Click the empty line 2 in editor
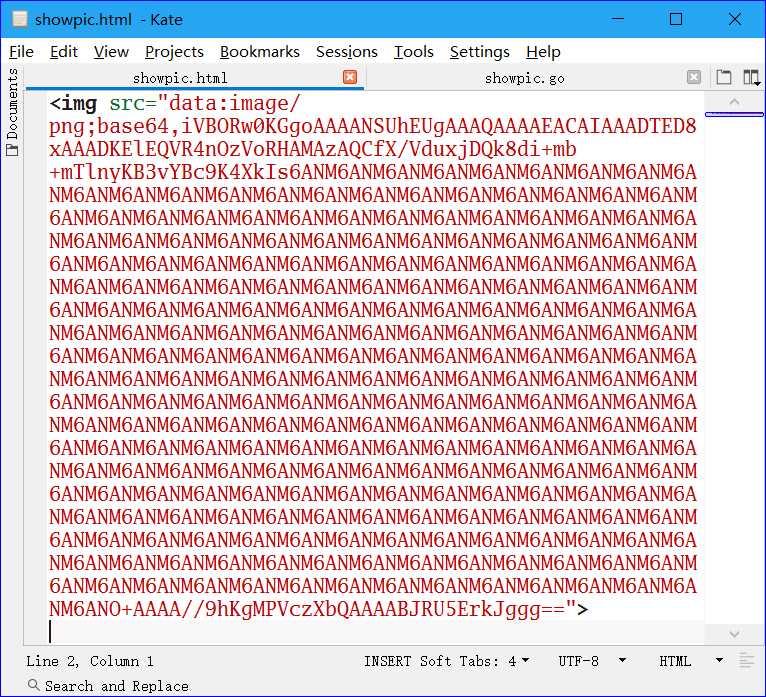 376,632
